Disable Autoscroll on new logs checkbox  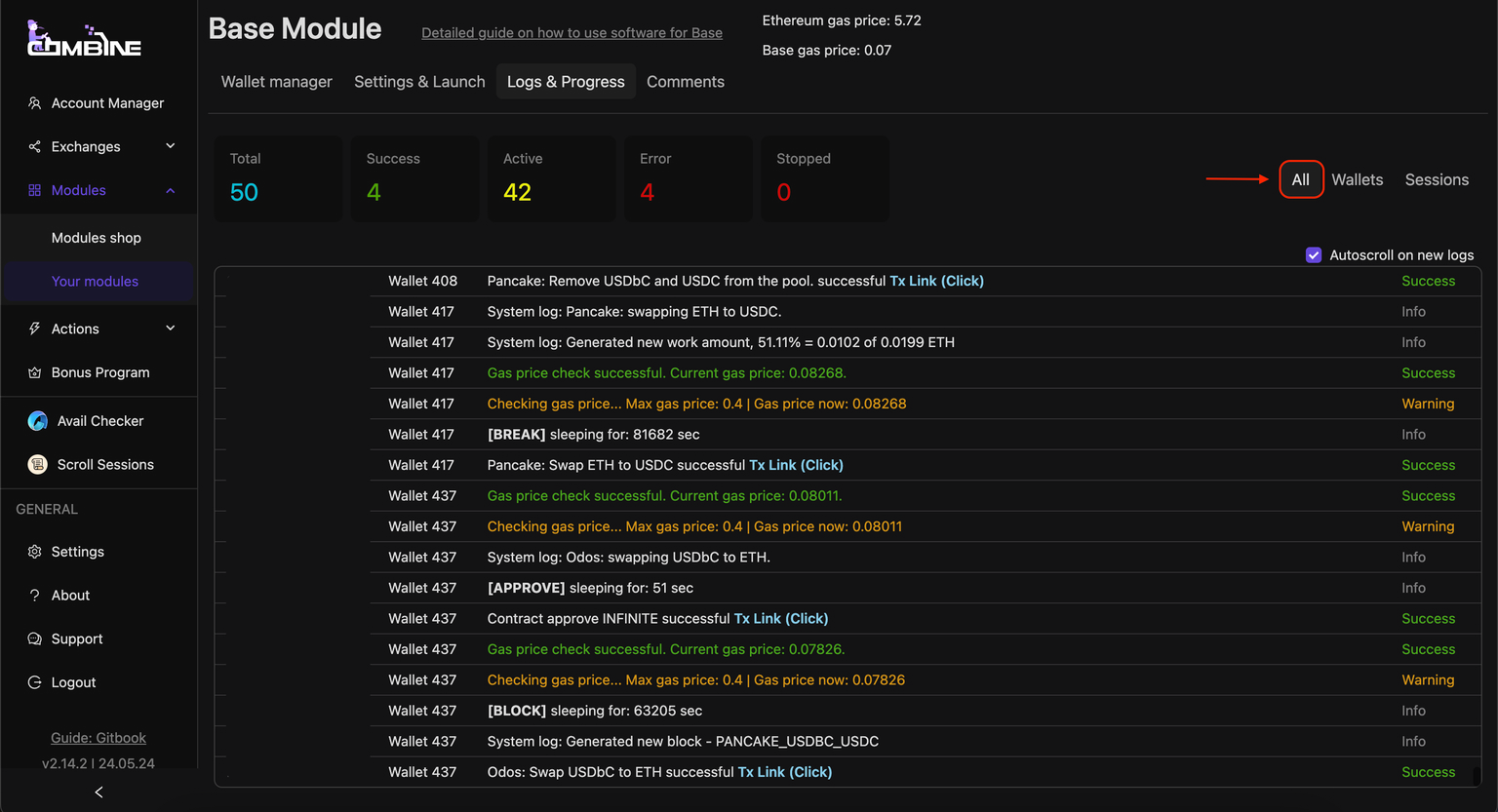pyautogui.click(x=1314, y=255)
